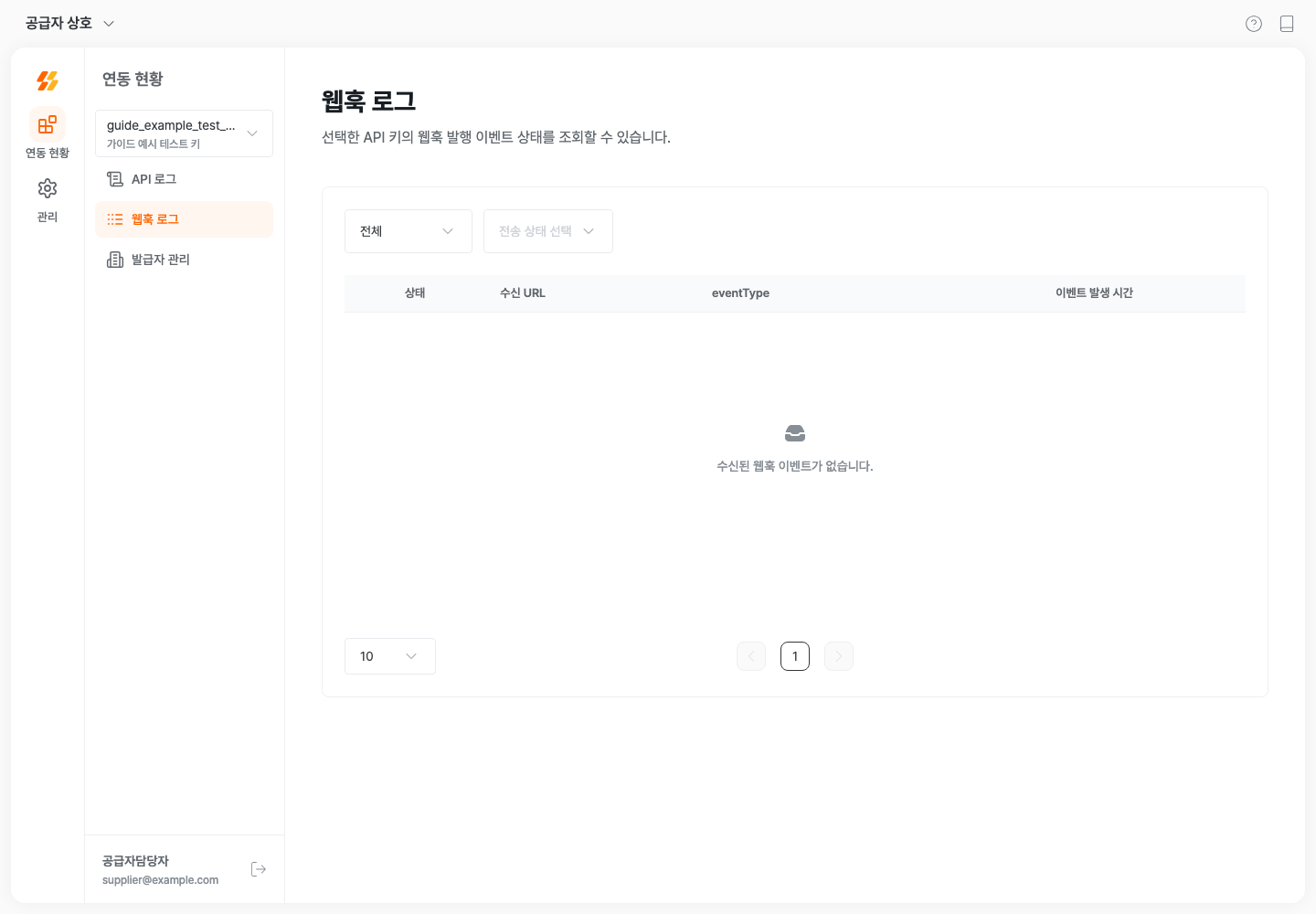Go to previous page arrow
The height and width of the screenshot is (914, 1316).
coord(751,656)
